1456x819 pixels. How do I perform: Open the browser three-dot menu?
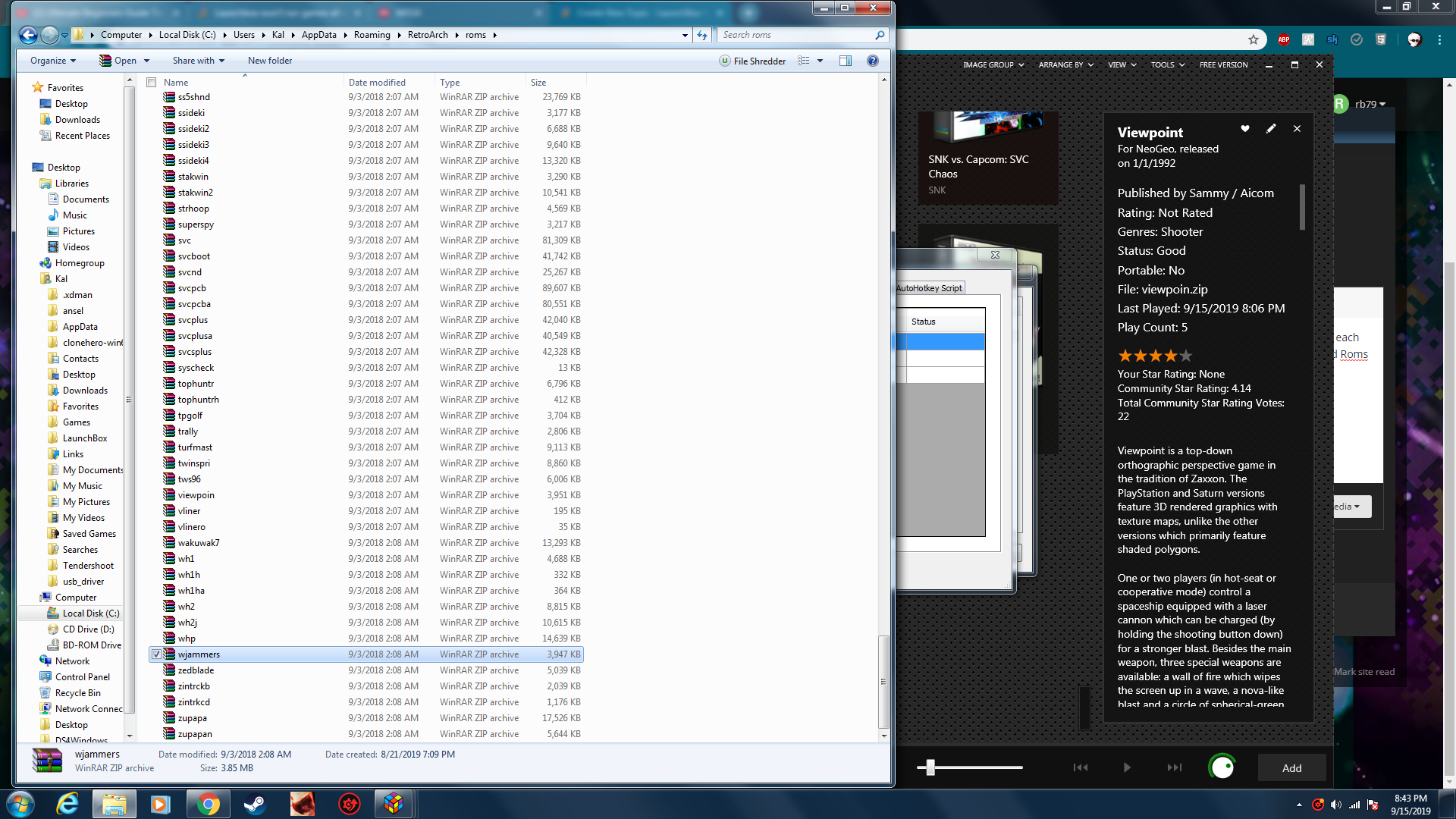coord(1439,39)
